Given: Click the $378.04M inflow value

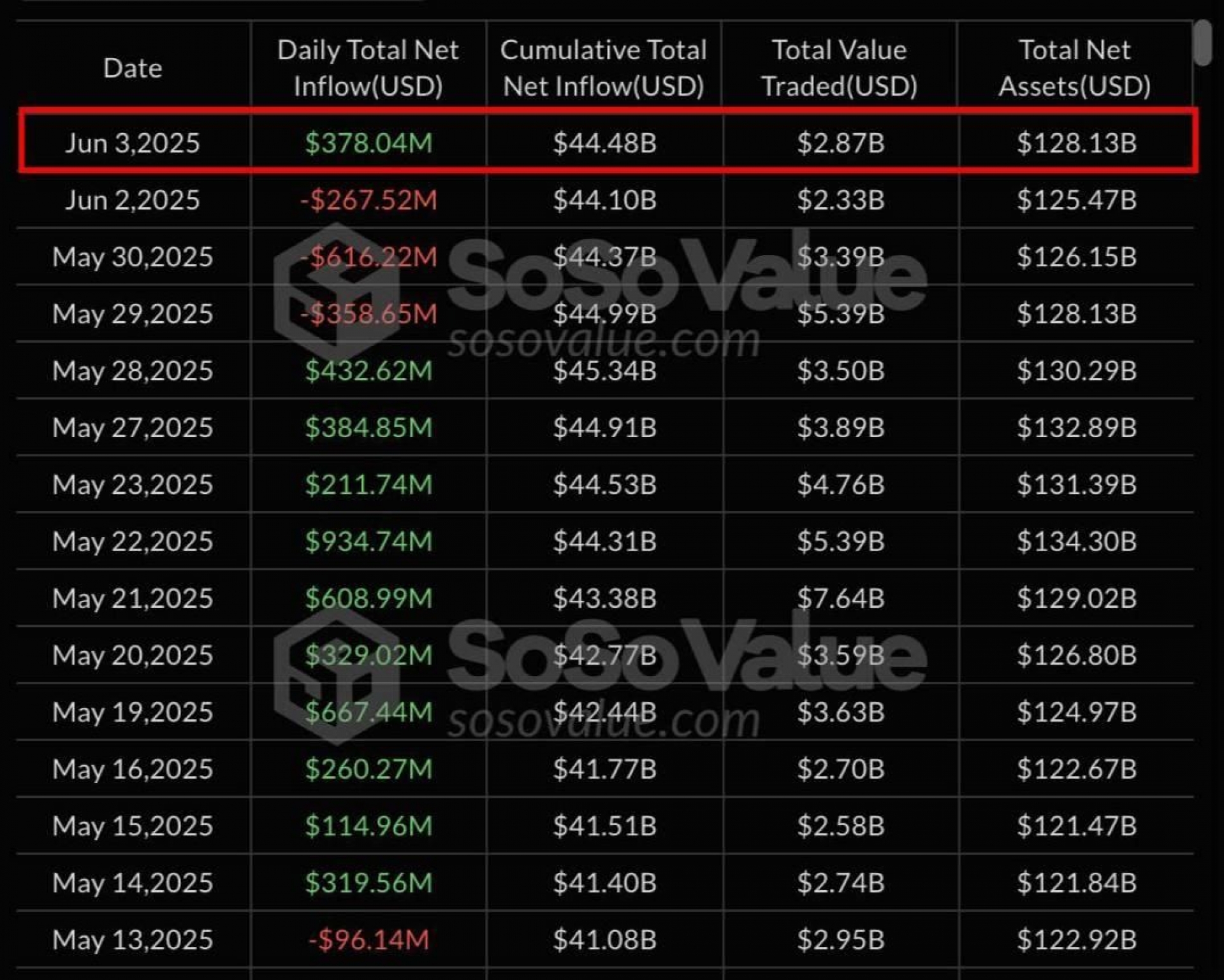Looking at the screenshot, I should [x=368, y=143].
